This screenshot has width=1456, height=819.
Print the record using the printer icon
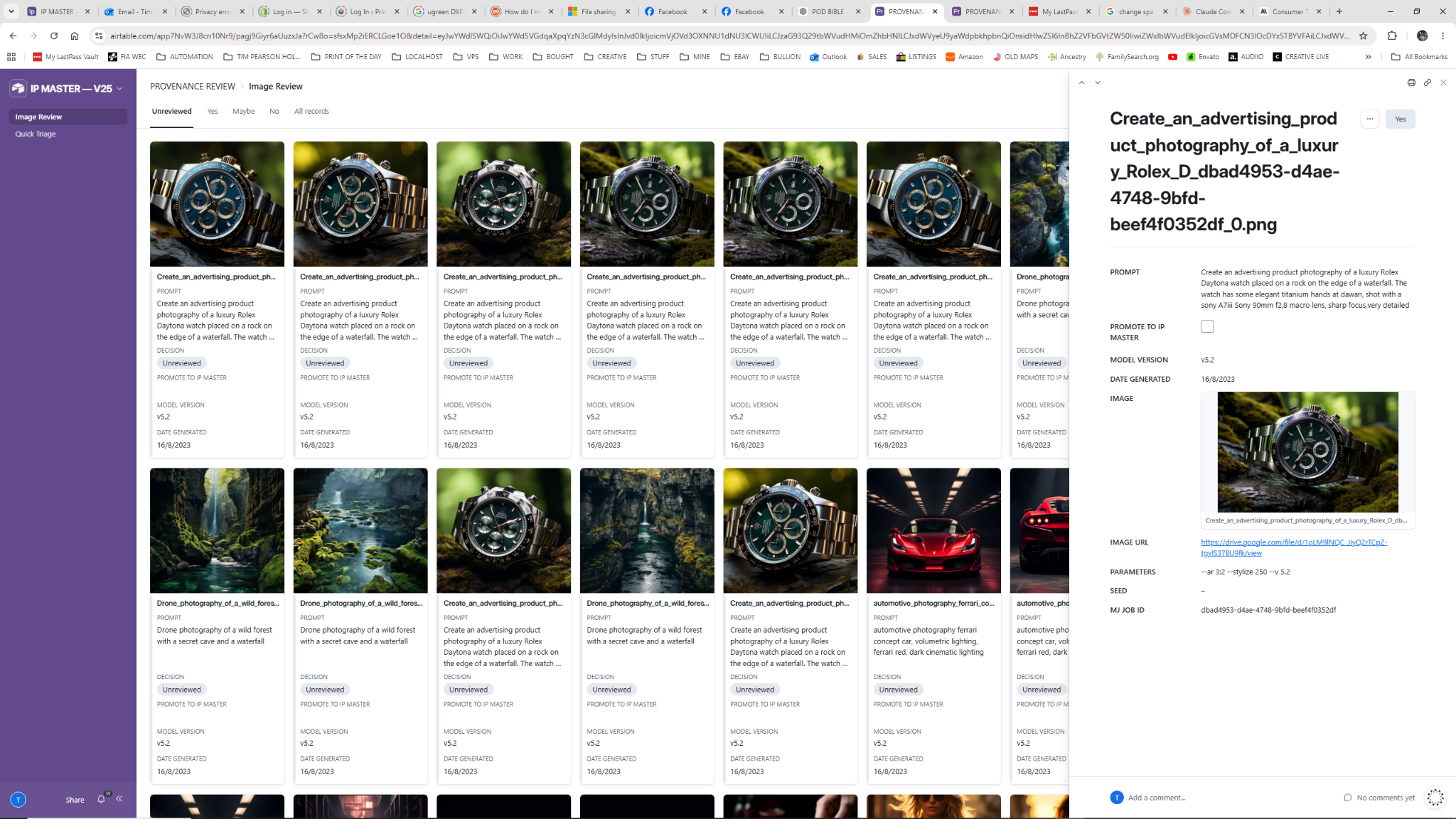pos(1411,82)
